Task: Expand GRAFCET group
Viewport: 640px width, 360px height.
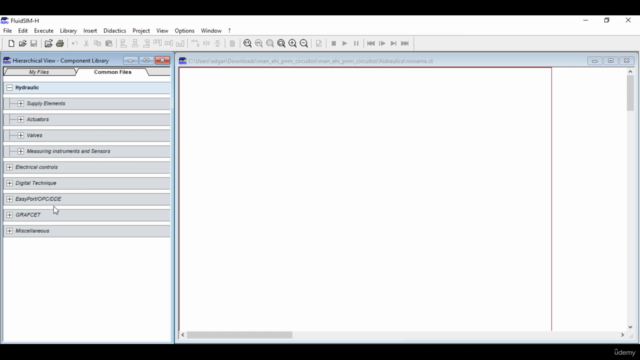Action: 9,215
